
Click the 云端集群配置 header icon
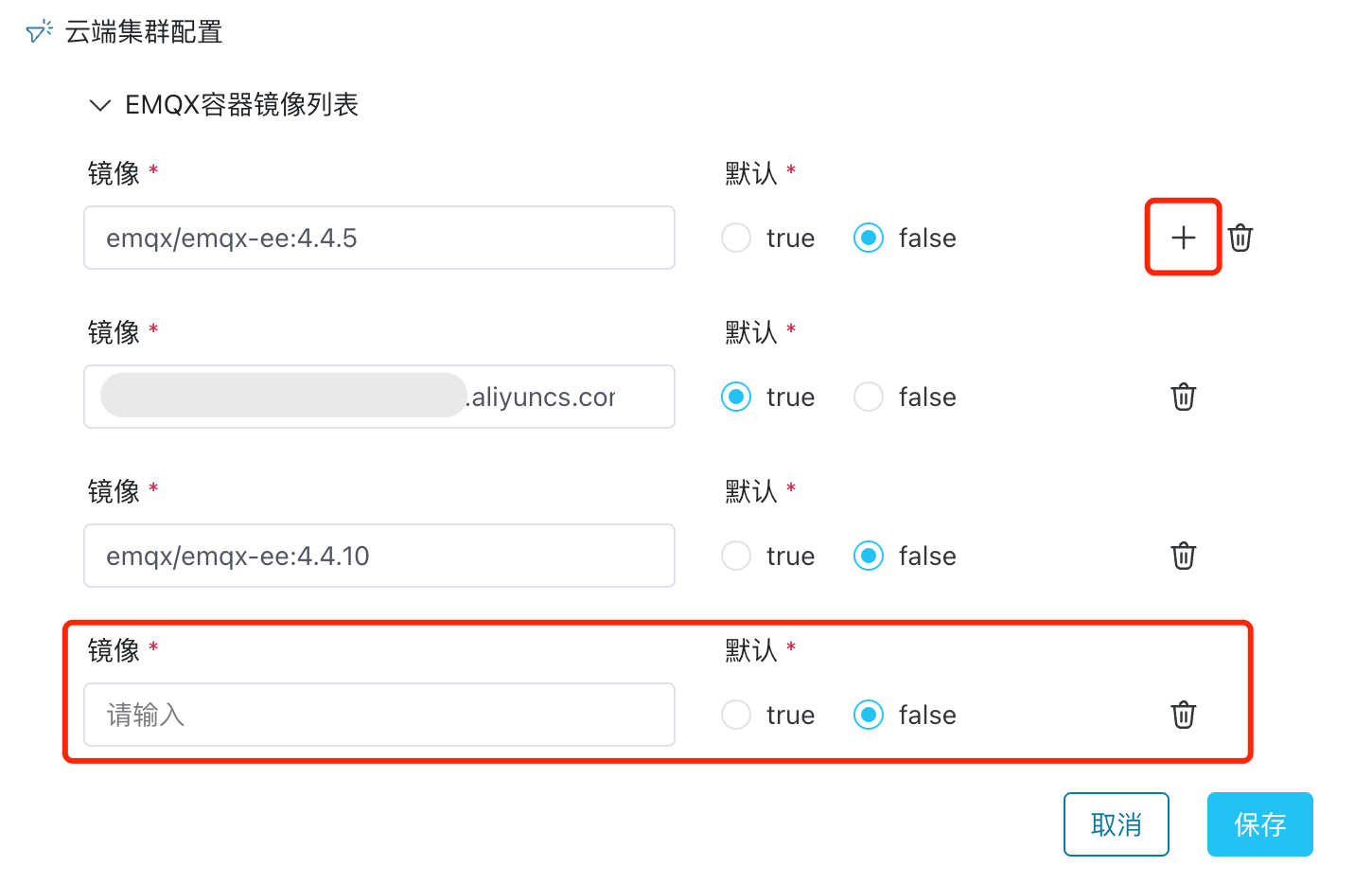[39, 32]
